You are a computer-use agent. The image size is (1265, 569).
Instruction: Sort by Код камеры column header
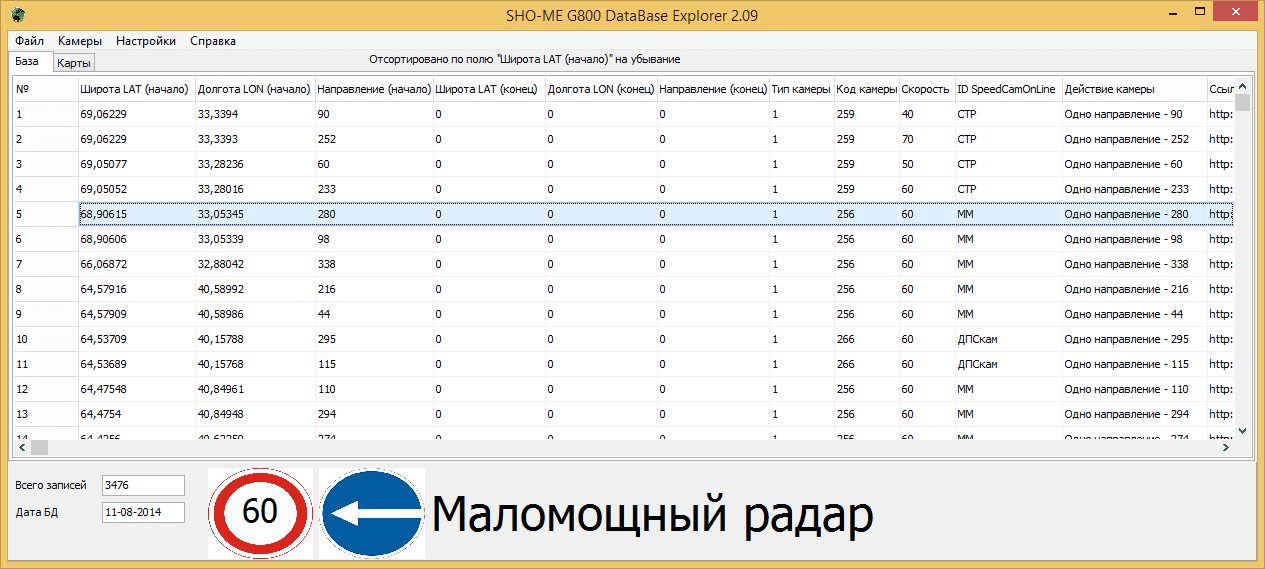pyautogui.click(x=867, y=89)
